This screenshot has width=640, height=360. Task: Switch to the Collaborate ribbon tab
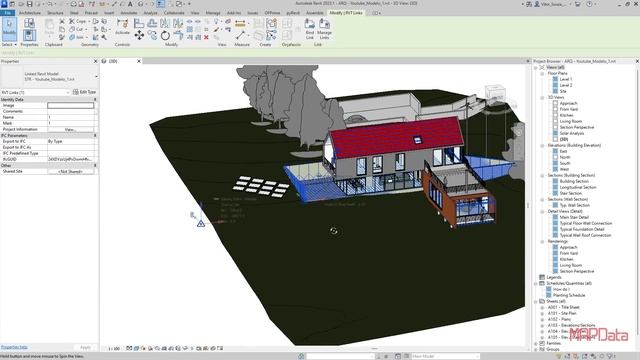click(174, 13)
